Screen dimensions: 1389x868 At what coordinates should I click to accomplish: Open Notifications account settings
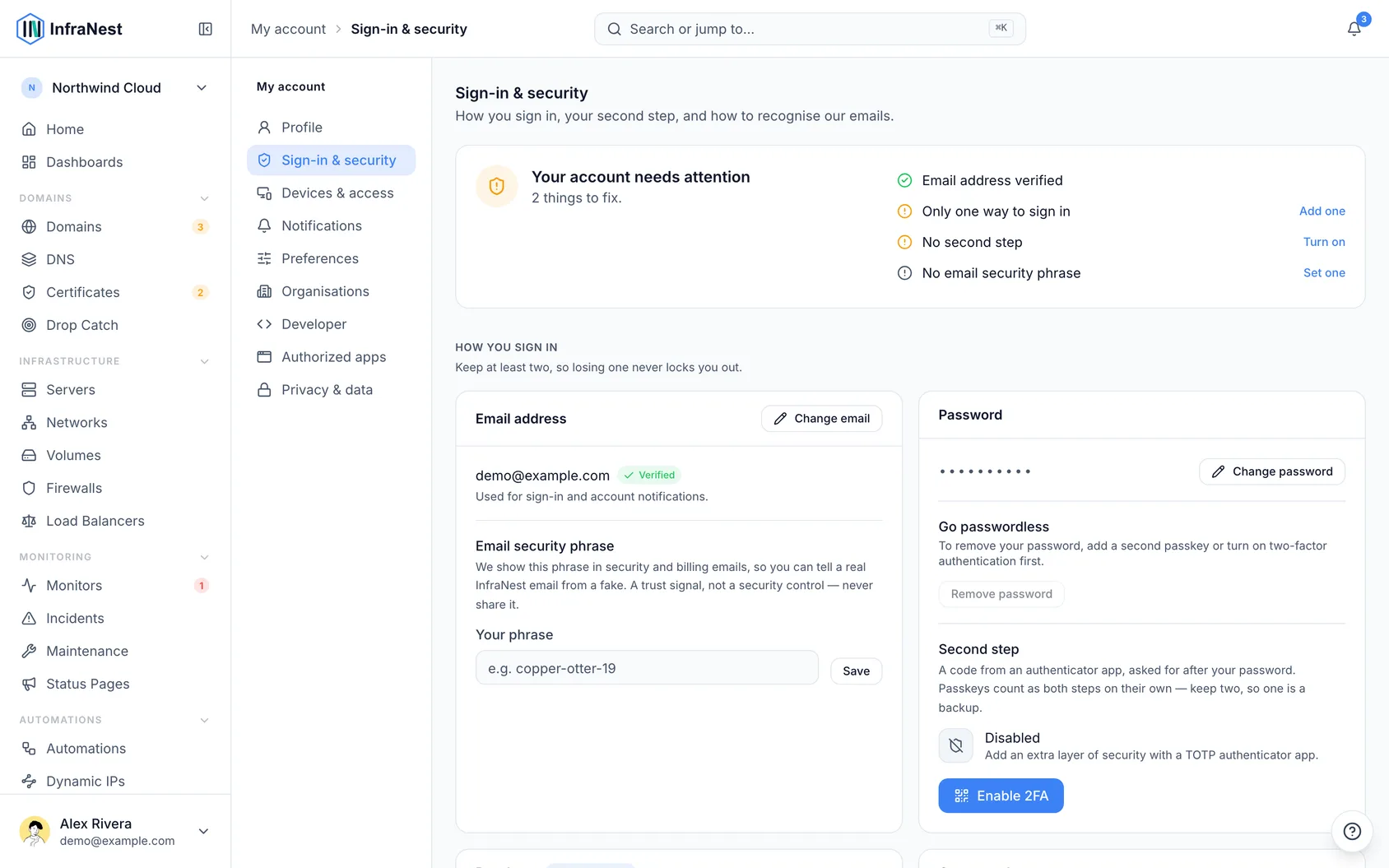click(x=331, y=226)
